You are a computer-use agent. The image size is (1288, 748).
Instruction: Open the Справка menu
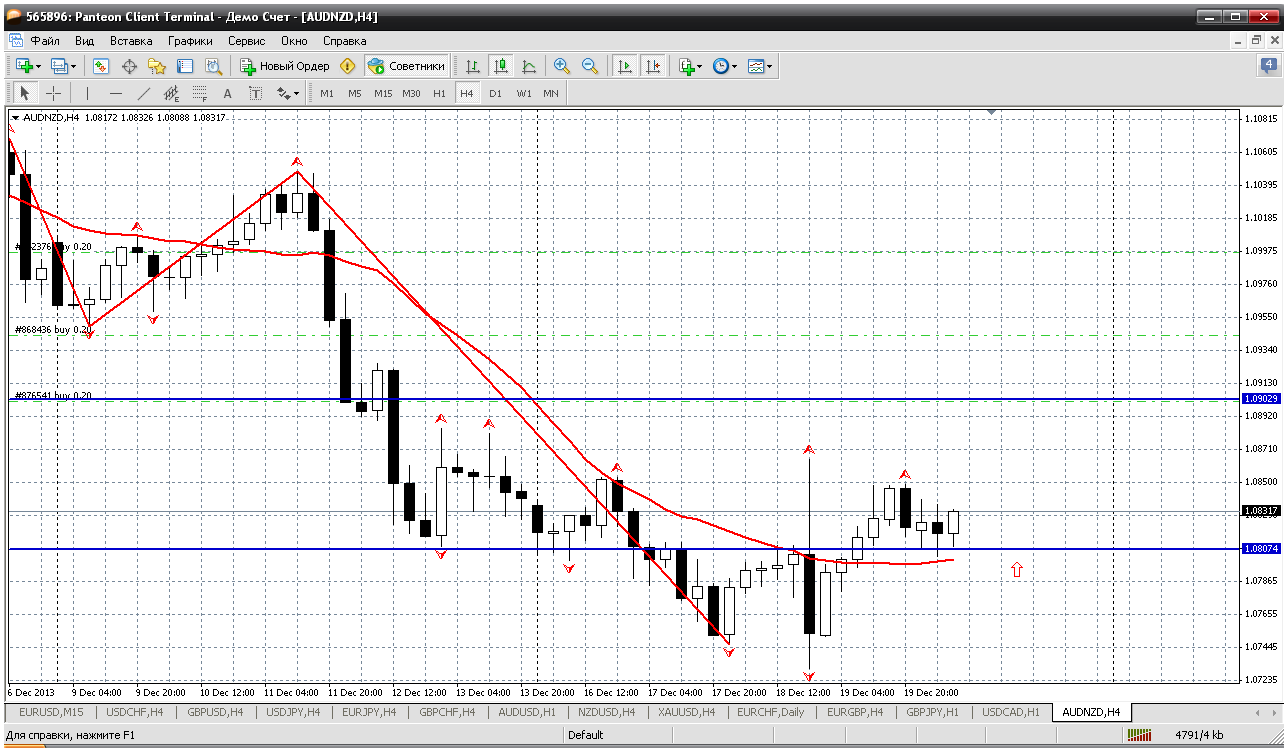click(345, 41)
